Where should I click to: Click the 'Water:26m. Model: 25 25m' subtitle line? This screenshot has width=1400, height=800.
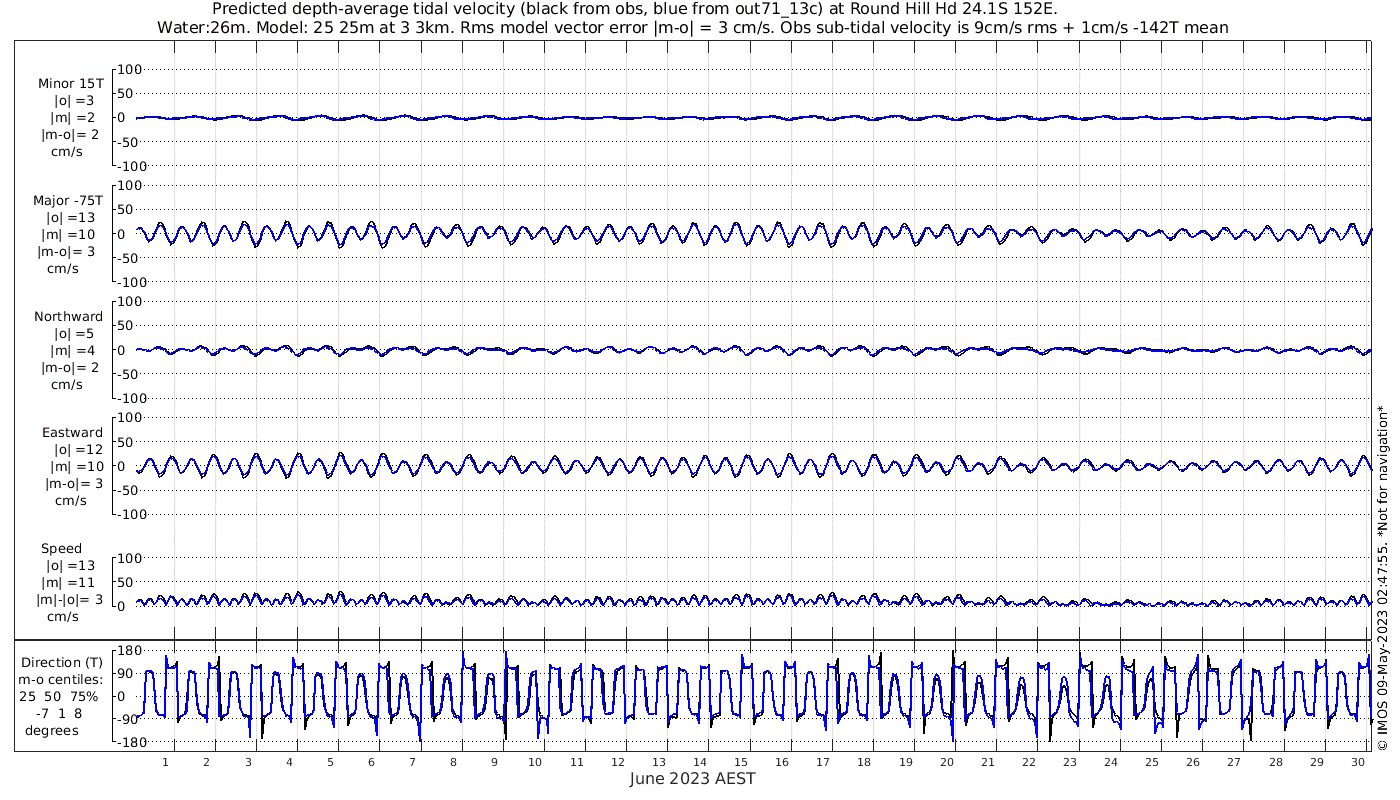coord(692,27)
